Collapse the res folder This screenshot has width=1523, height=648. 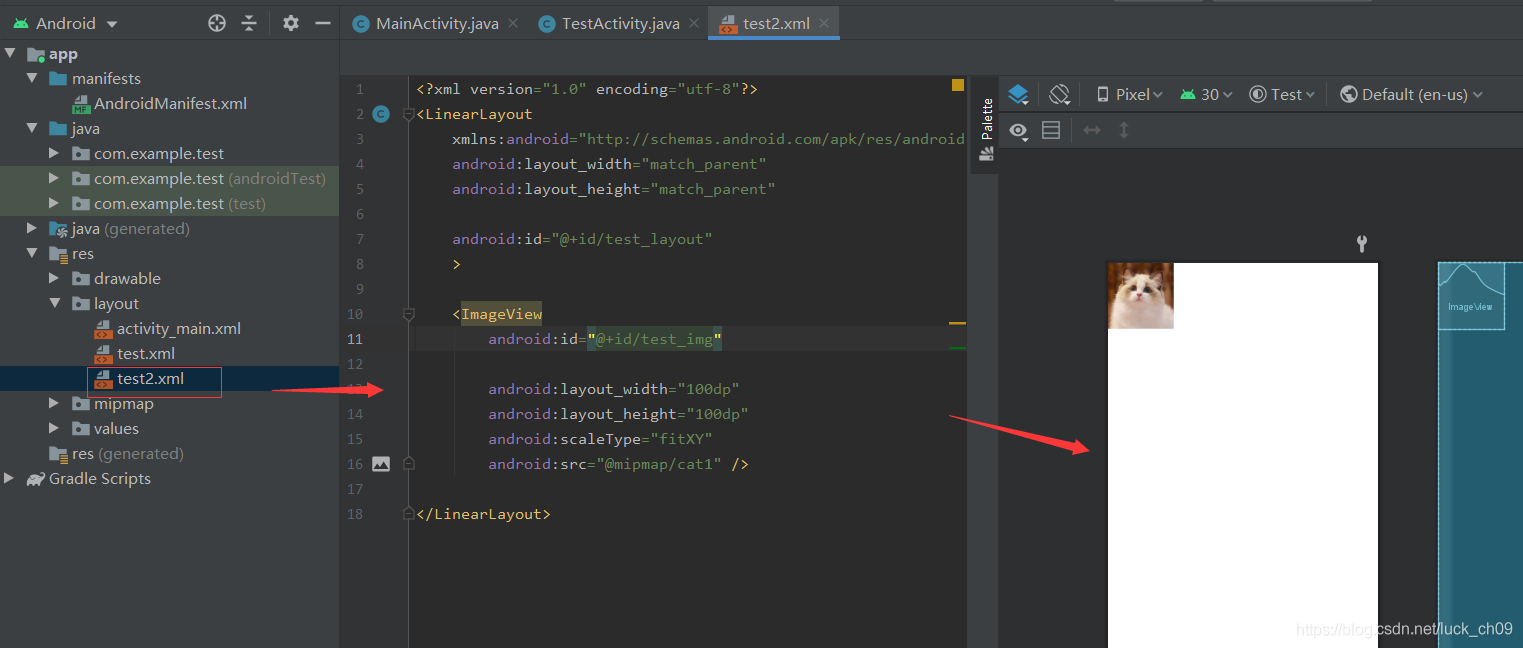click(x=32, y=253)
